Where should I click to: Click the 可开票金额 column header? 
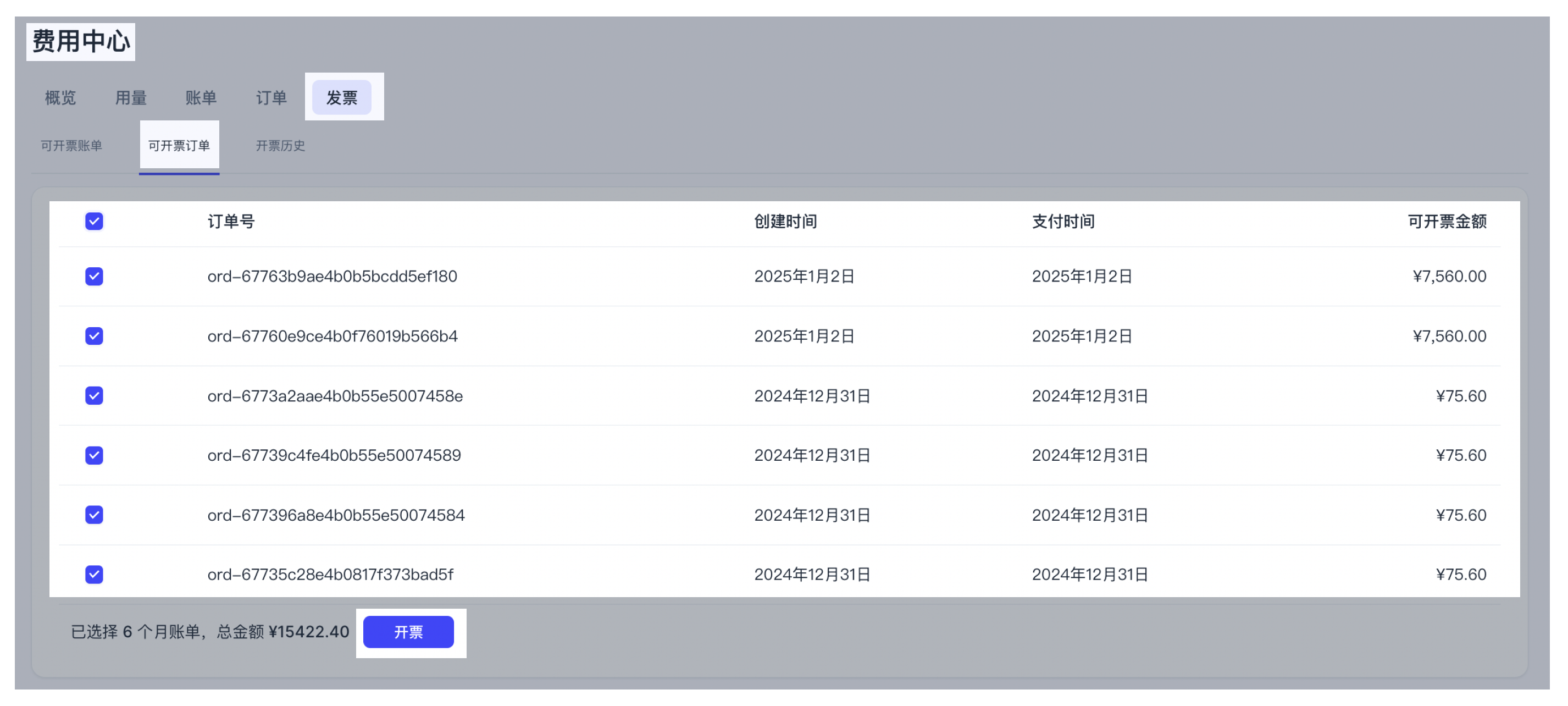(1447, 222)
